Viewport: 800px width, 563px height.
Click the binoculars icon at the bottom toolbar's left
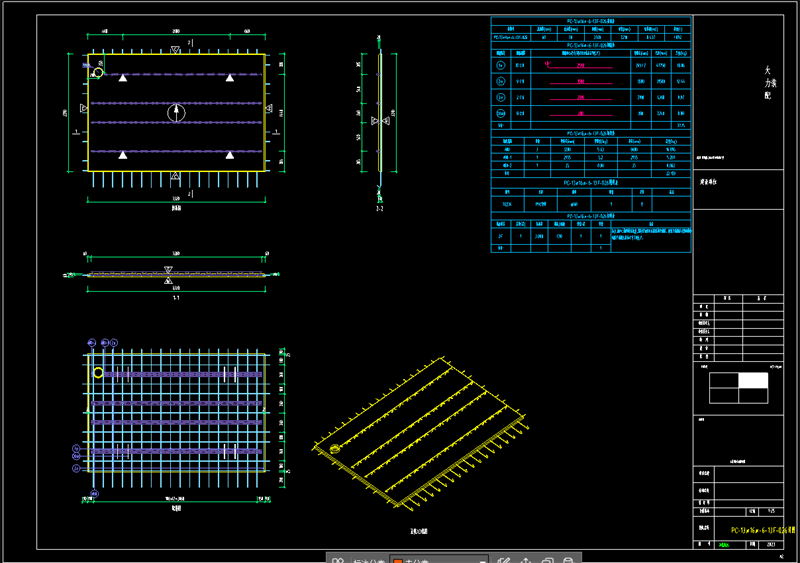(338, 560)
